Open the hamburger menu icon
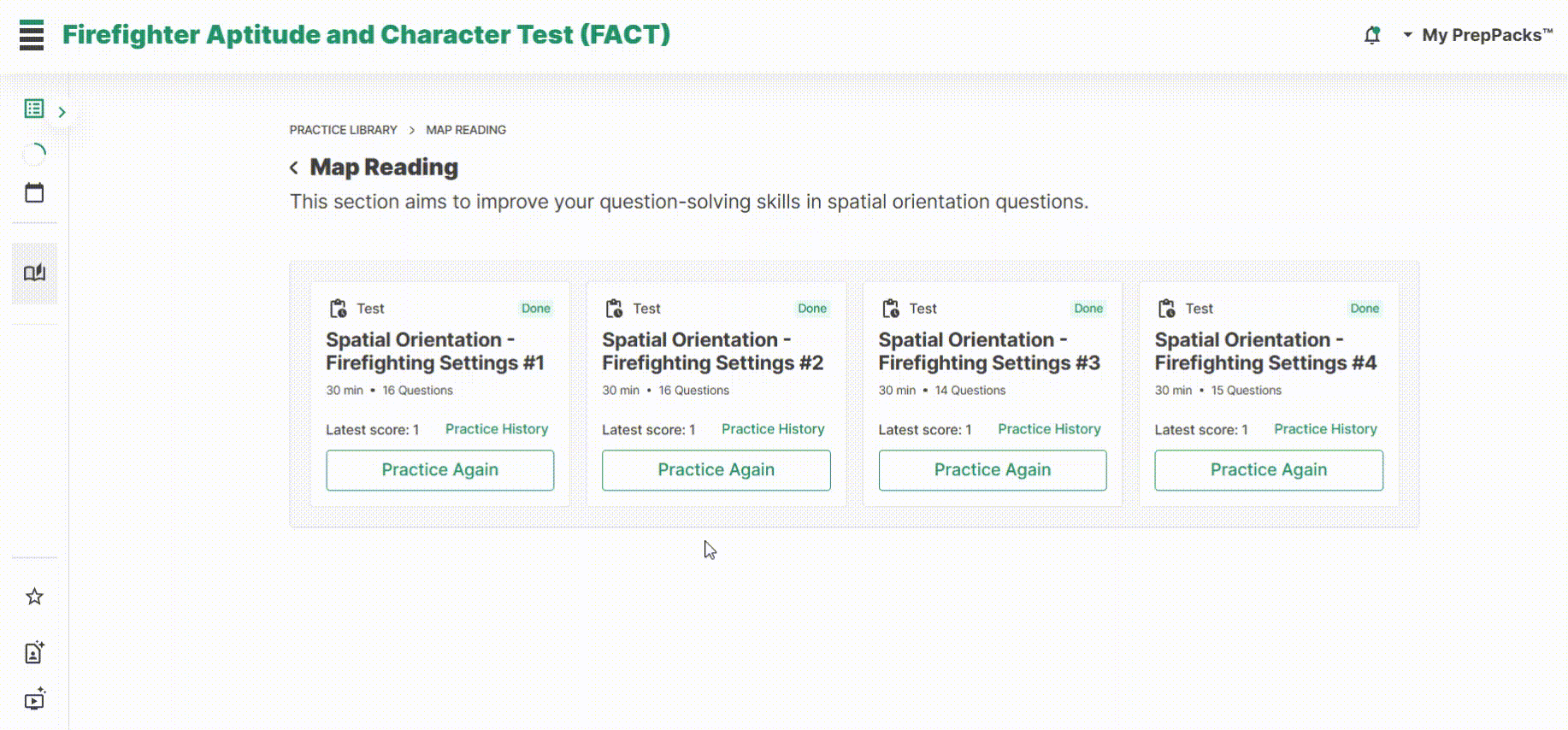 [x=32, y=35]
